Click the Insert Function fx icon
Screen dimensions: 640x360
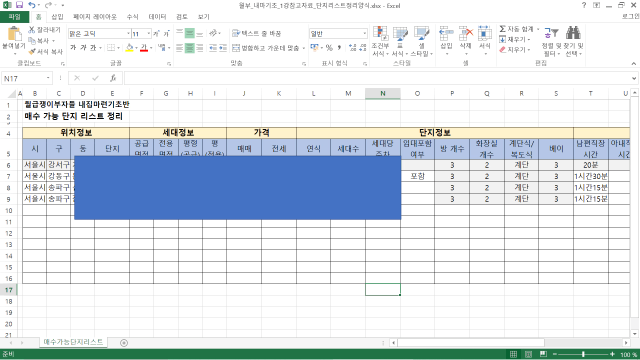(x=113, y=78)
